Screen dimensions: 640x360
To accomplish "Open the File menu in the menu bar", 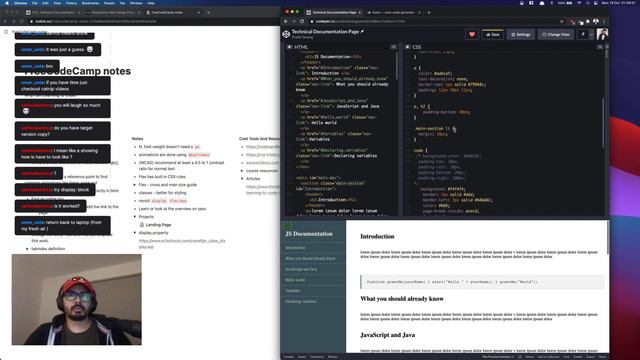I will (x=35, y=3).
